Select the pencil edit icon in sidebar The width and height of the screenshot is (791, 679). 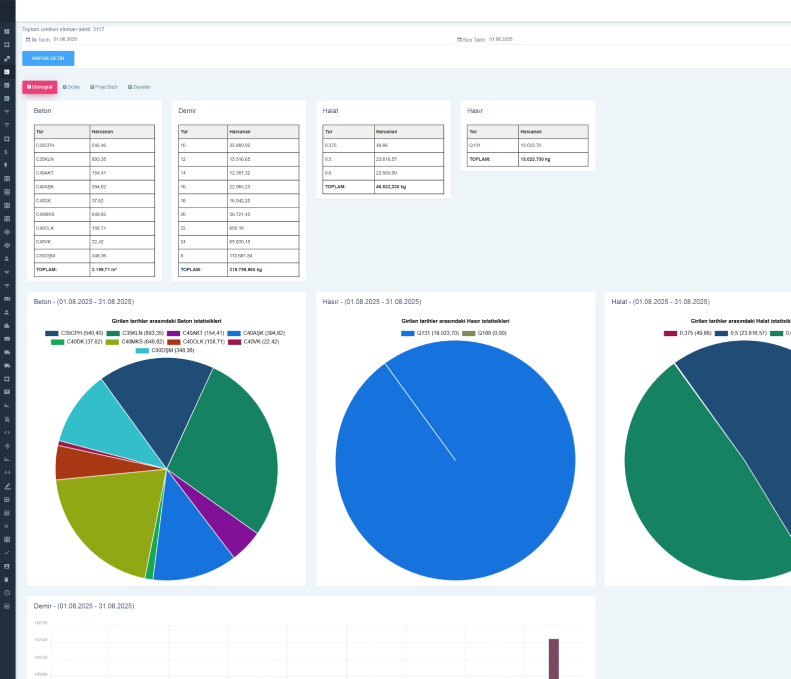tap(7, 485)
